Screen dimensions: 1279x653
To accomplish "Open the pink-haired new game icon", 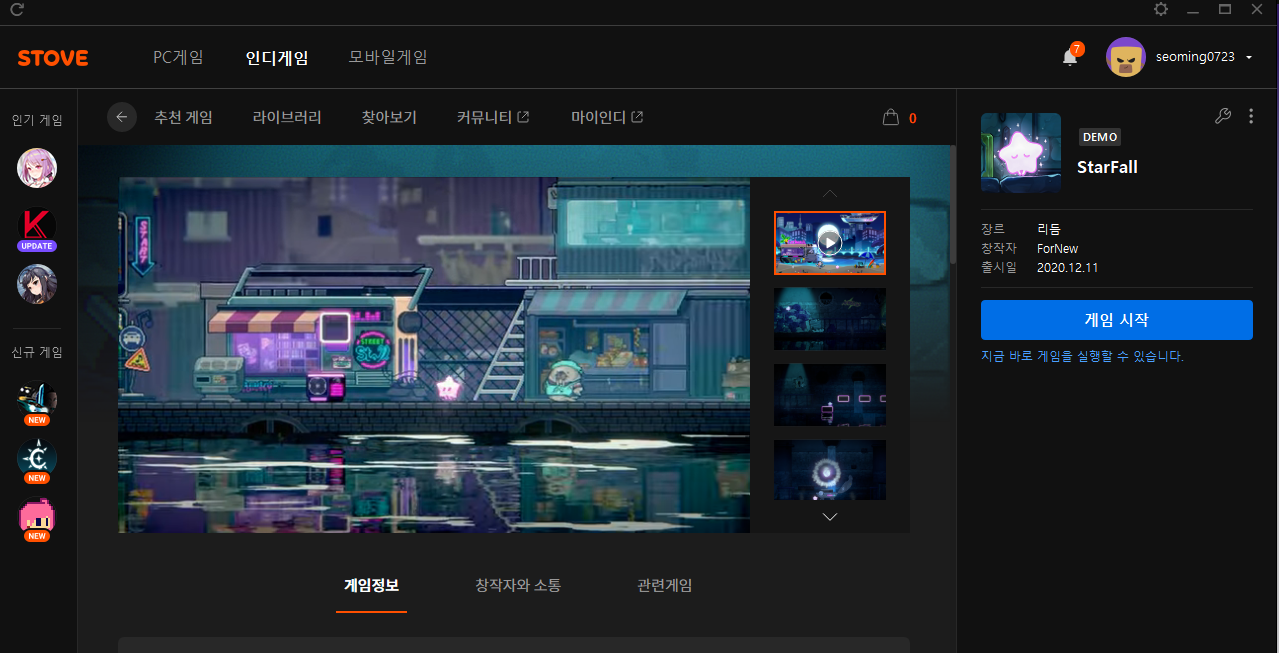I will click(x=37, y=518).
